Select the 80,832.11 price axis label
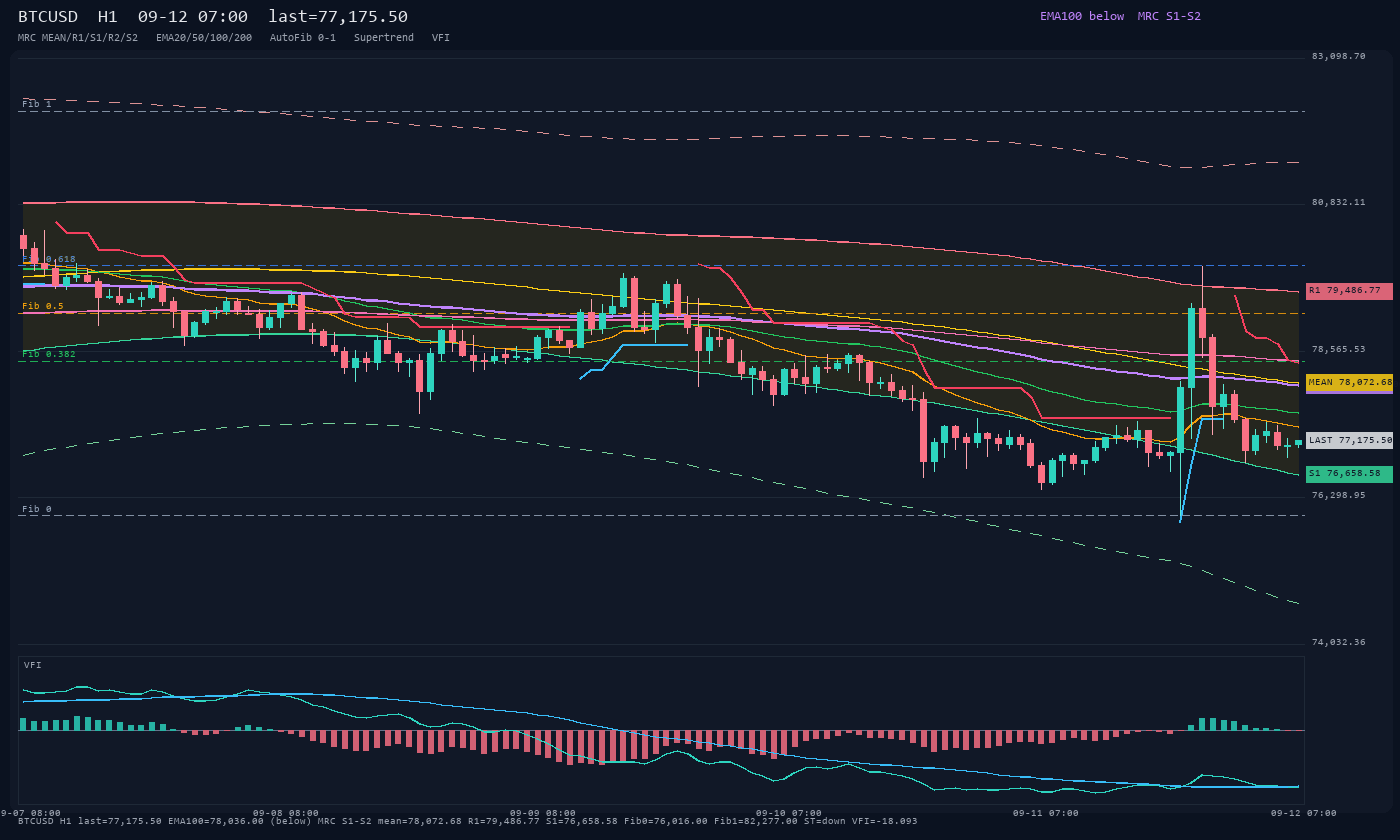This screenshot has width=1400, height=840. click(1338, 202)
